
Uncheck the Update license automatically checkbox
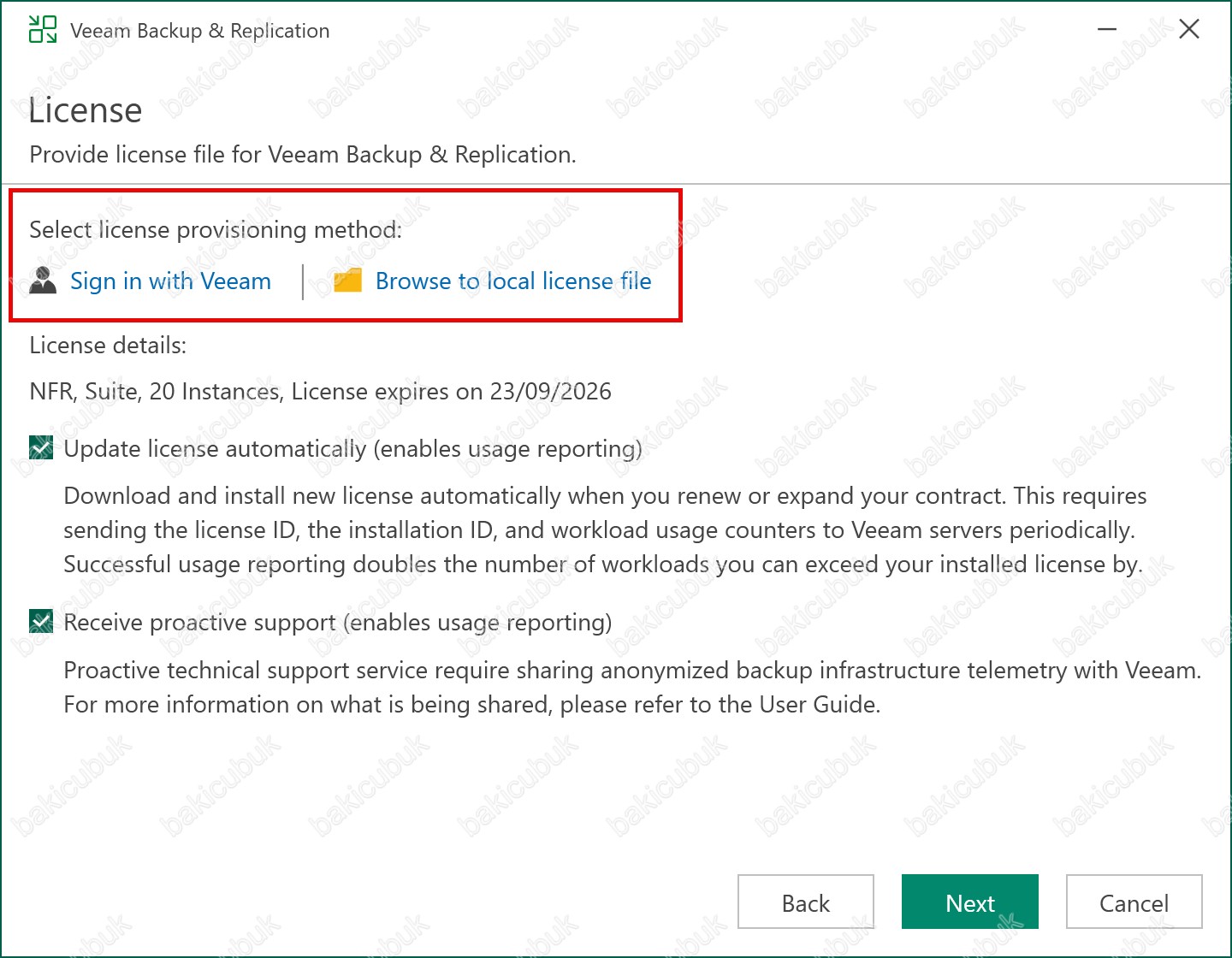[41, 448]
